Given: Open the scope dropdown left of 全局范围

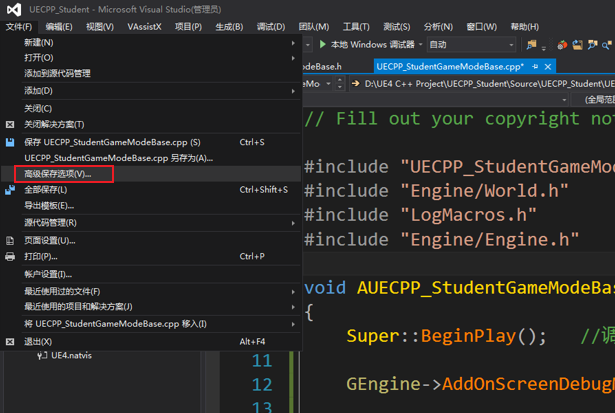Looking at the screenshot, I should click(564, 100).
